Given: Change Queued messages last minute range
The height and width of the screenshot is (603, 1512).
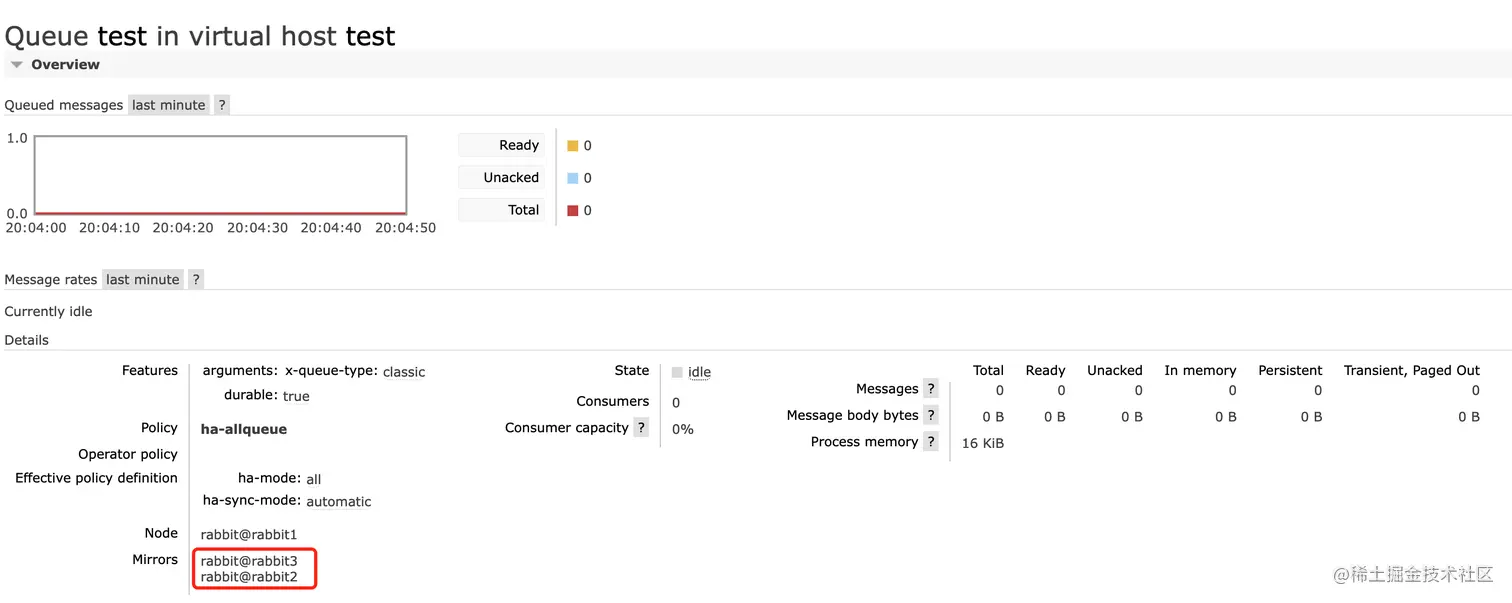Looking at the screenshot, I should [x=169, y=105].
